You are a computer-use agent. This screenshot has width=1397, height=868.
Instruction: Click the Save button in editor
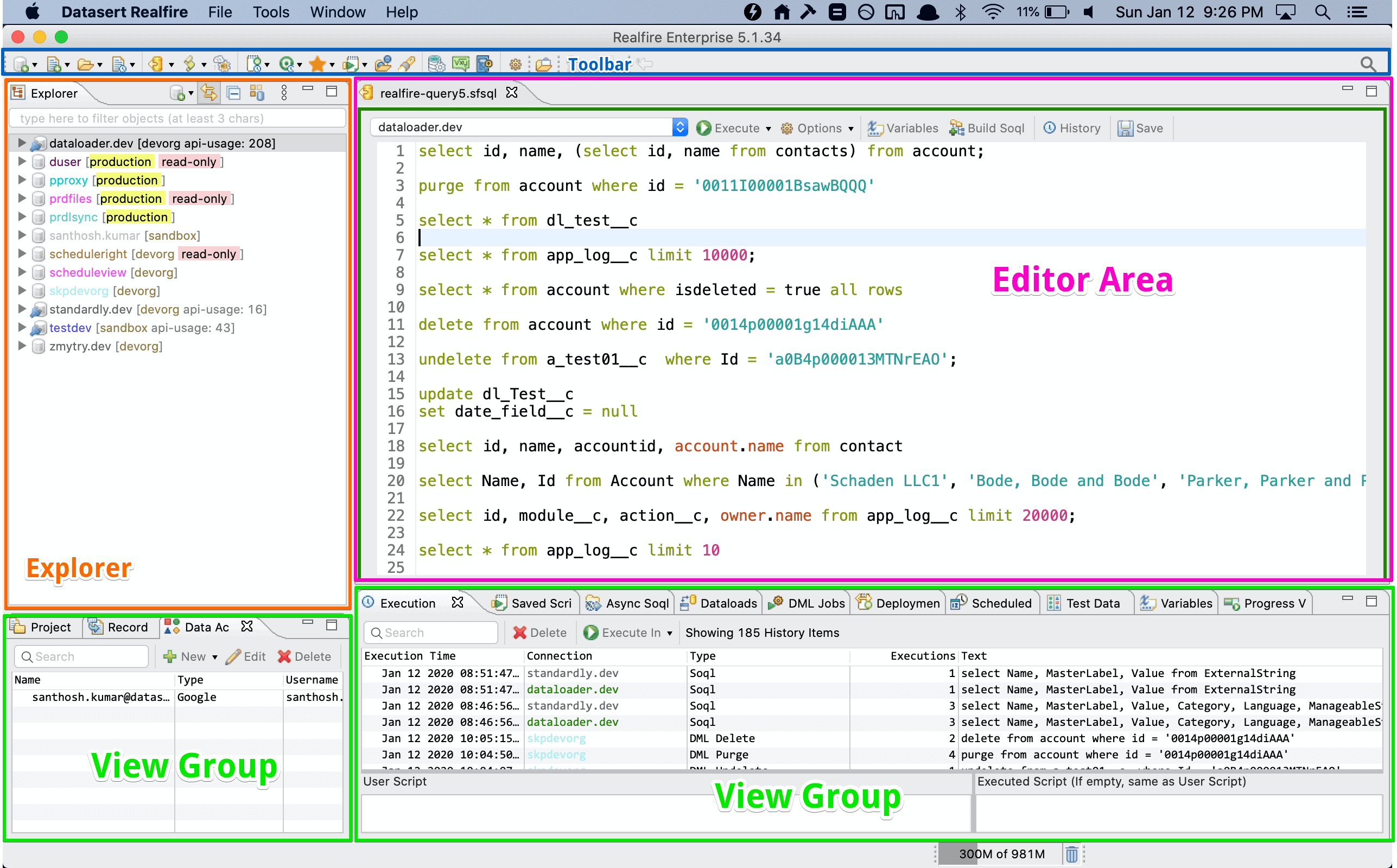[x=1140, y=128]
